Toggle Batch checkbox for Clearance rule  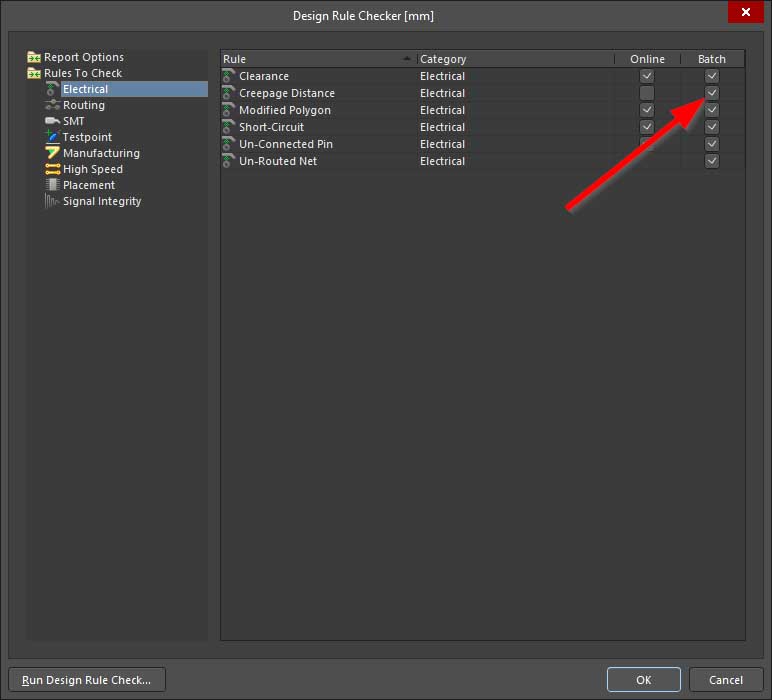click(711, 76)
